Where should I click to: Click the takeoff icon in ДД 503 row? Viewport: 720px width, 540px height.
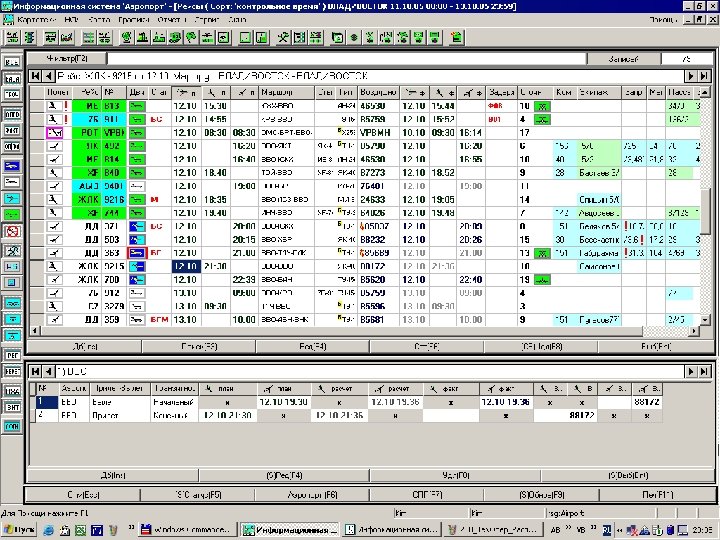click(54, 240)
